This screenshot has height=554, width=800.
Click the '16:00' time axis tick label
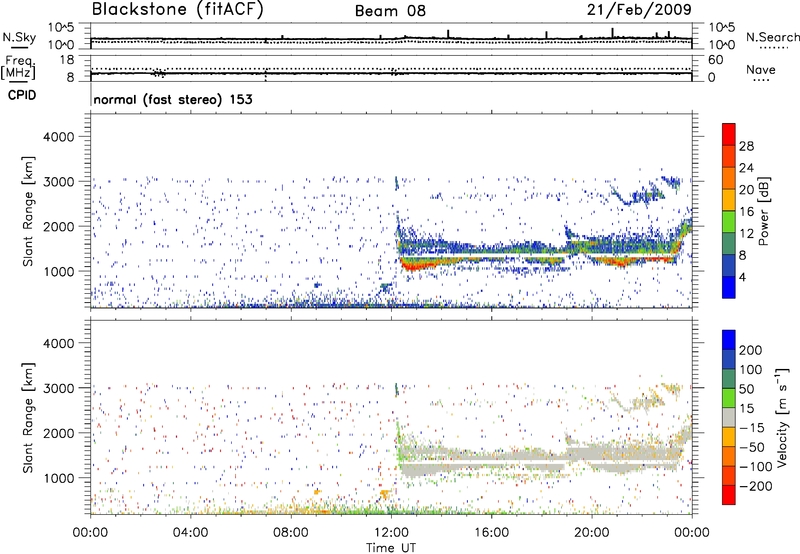[491, 533]
